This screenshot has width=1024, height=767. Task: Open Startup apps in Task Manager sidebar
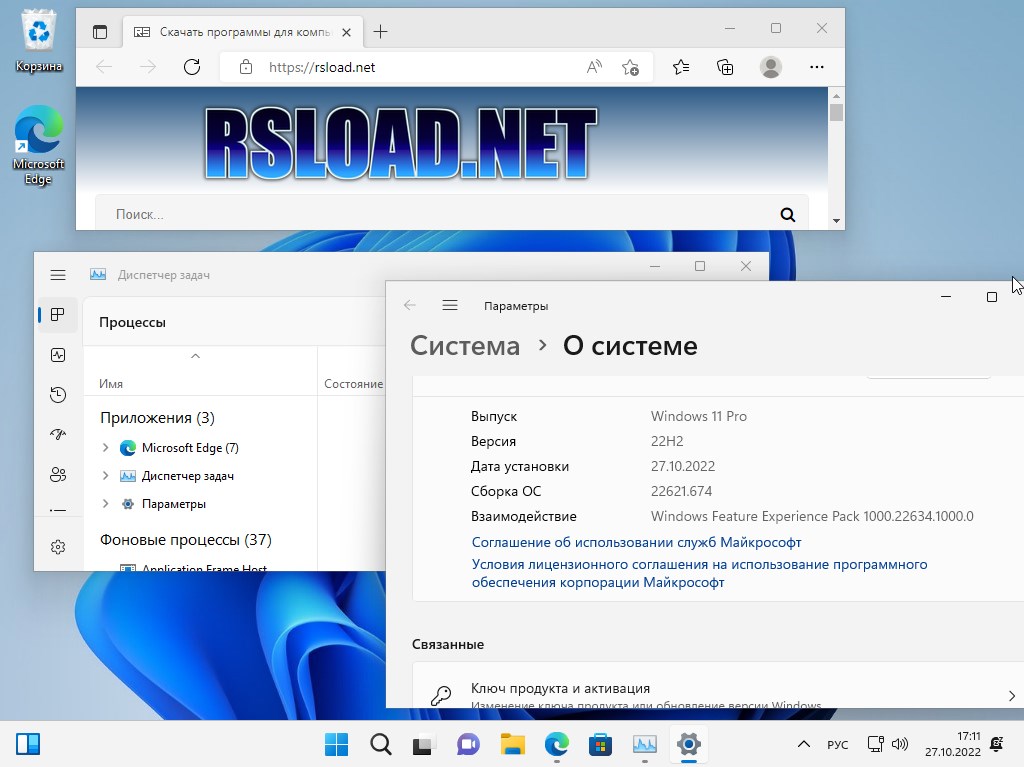pos(58,434)
